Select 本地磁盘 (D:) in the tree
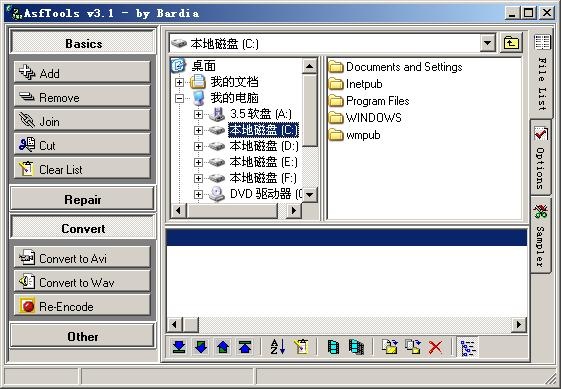Image resolution: width=561 pixels, height=389 pixels. click(264, 146)
